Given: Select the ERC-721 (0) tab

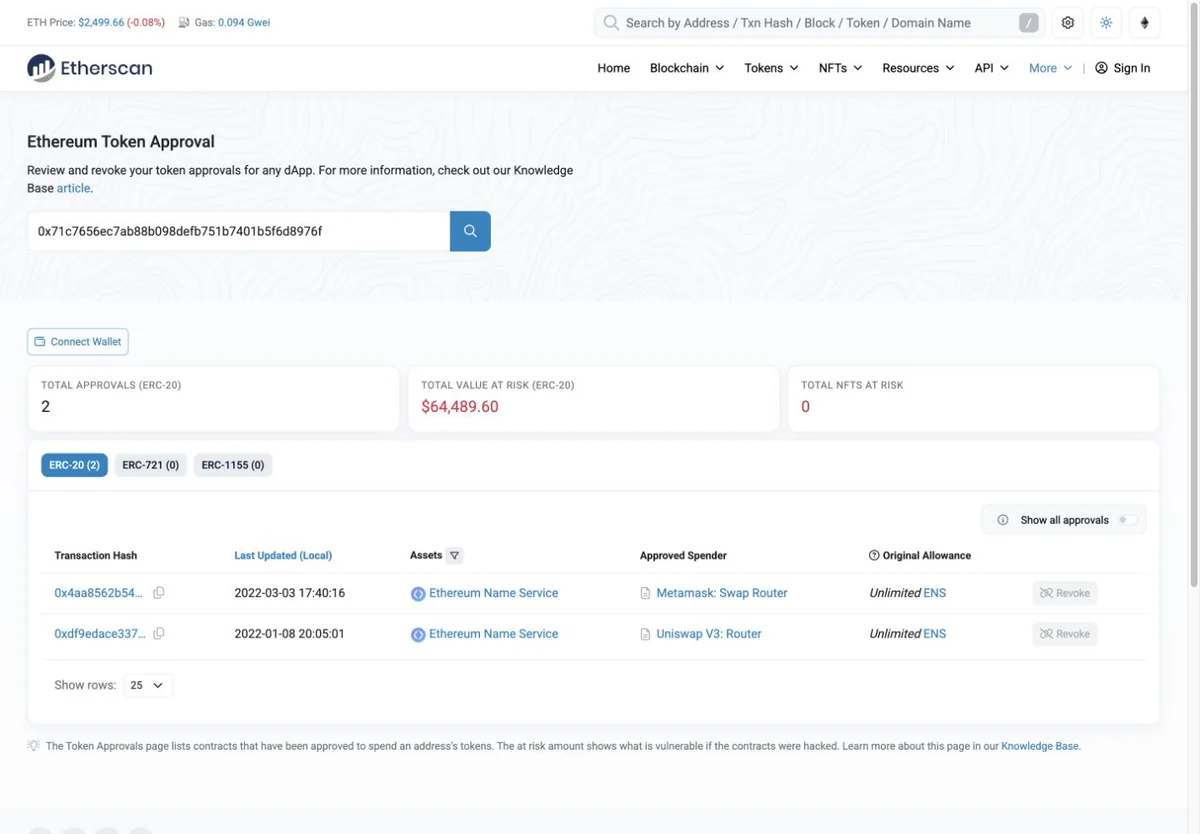Looking at the screenshot, I should click(x=150, y=465).
